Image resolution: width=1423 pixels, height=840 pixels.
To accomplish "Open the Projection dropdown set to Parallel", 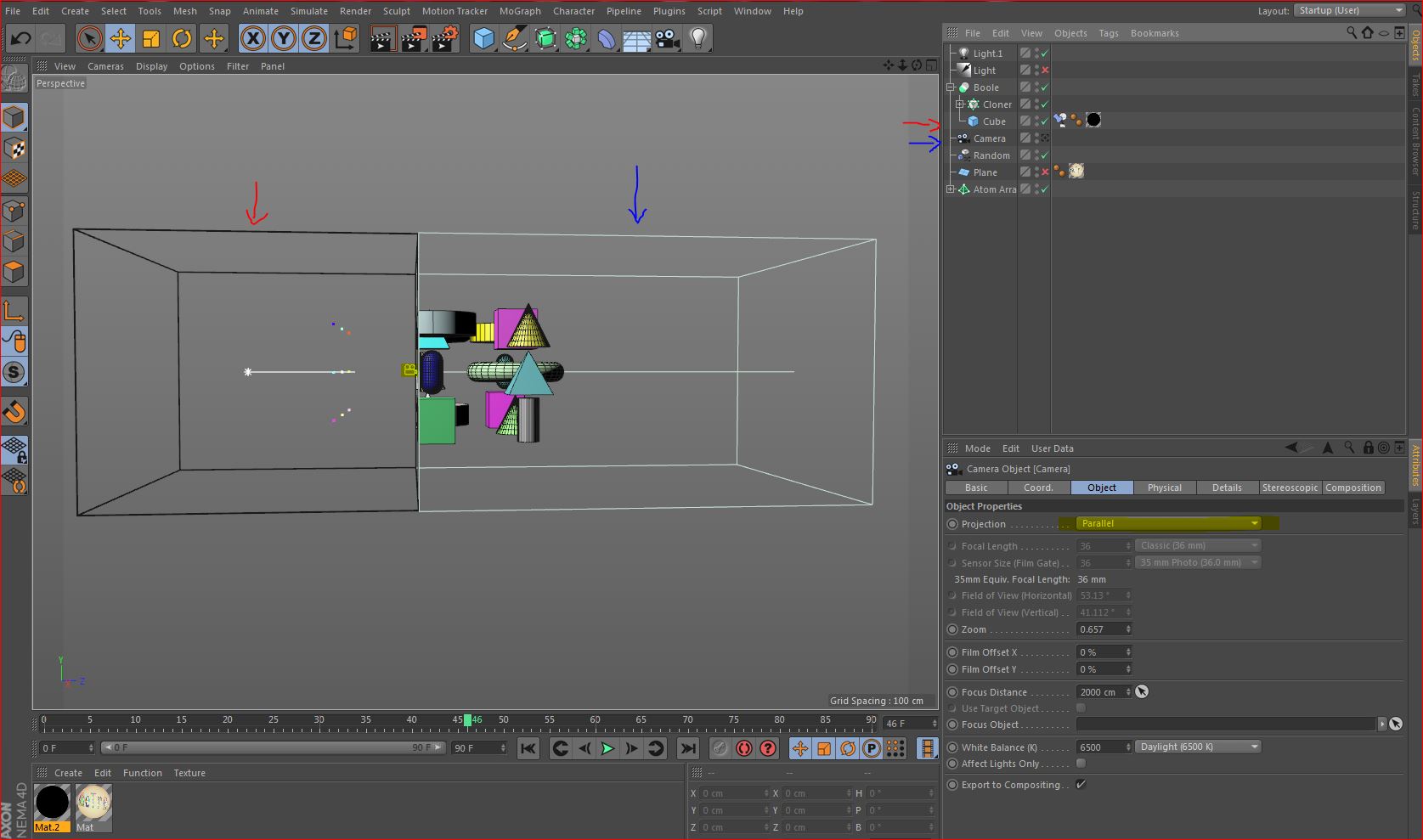I will click(x=1168, y=523).
